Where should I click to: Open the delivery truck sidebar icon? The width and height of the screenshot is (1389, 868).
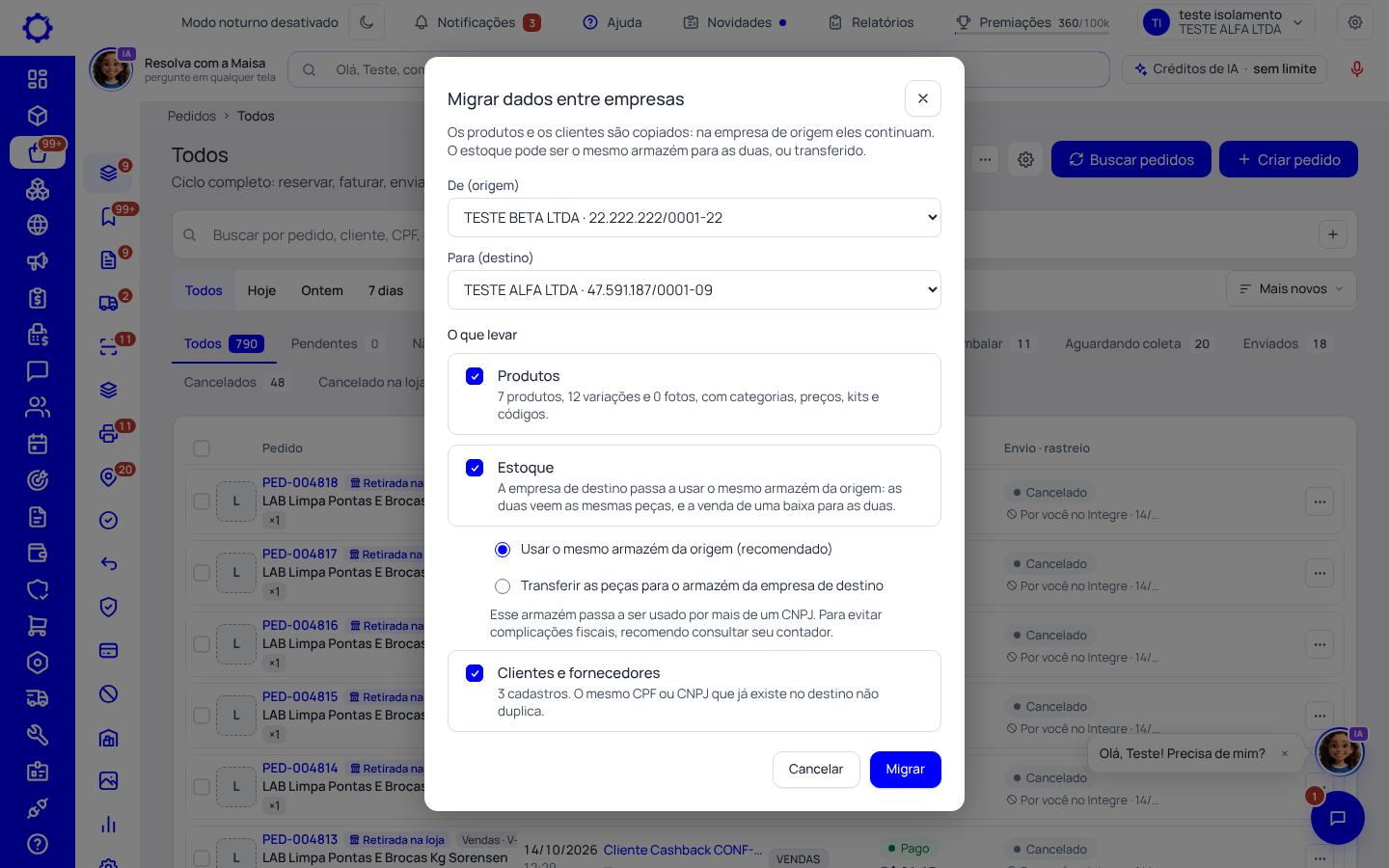tap(38, 698)
